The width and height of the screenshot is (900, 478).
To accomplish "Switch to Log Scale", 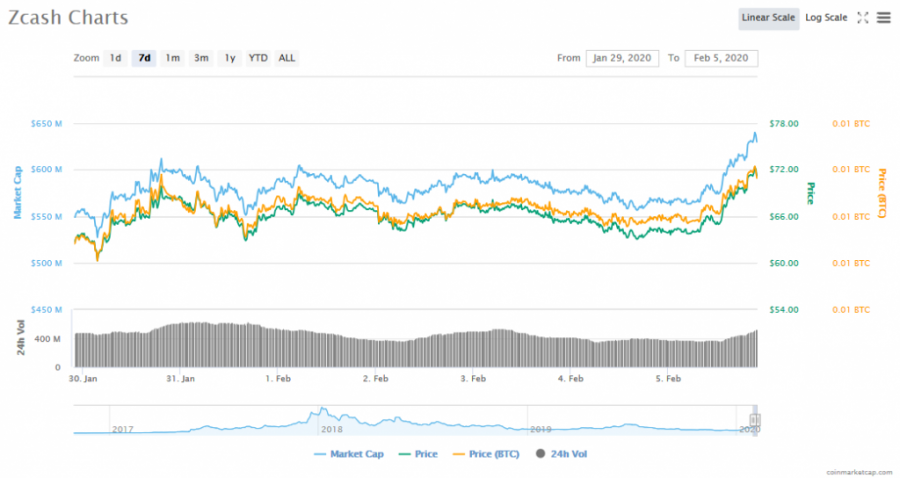I will tap(826, 18).
